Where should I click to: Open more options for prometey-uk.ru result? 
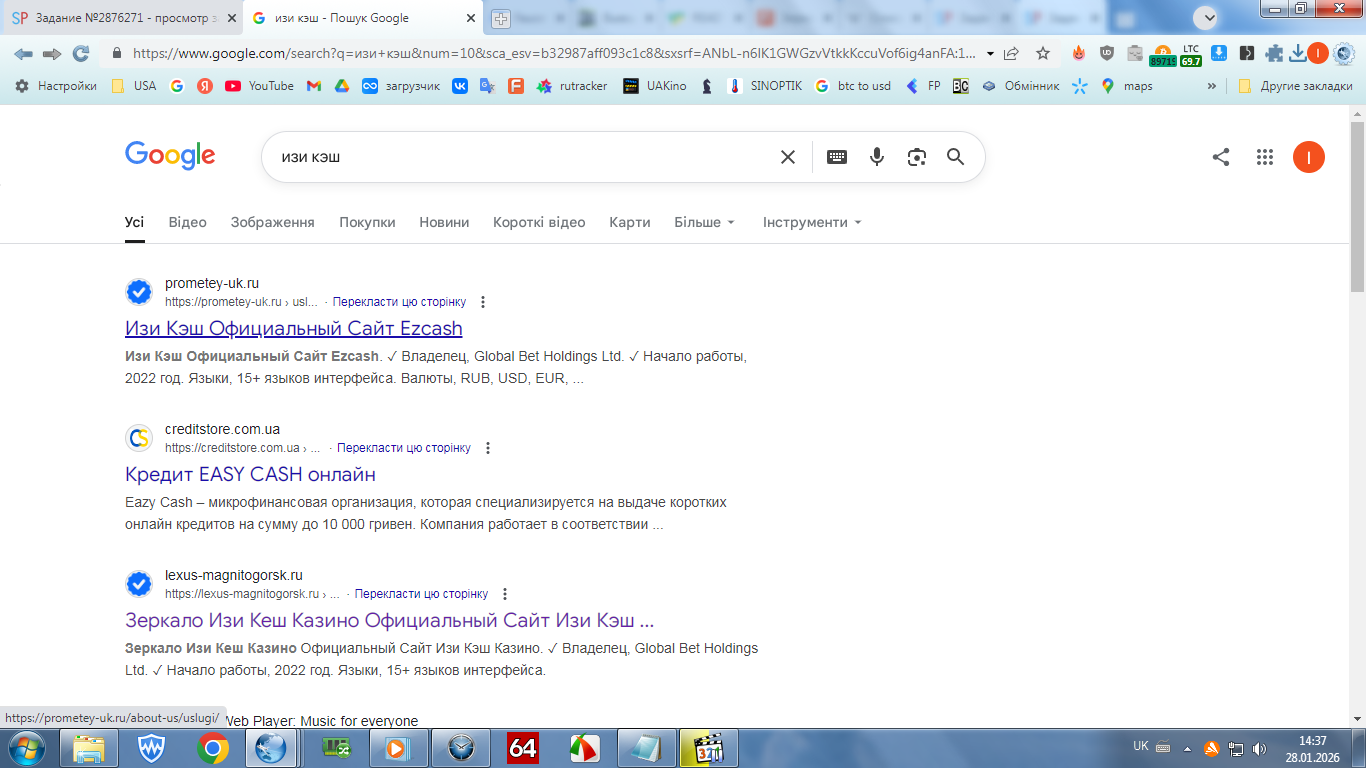[483, 302]
